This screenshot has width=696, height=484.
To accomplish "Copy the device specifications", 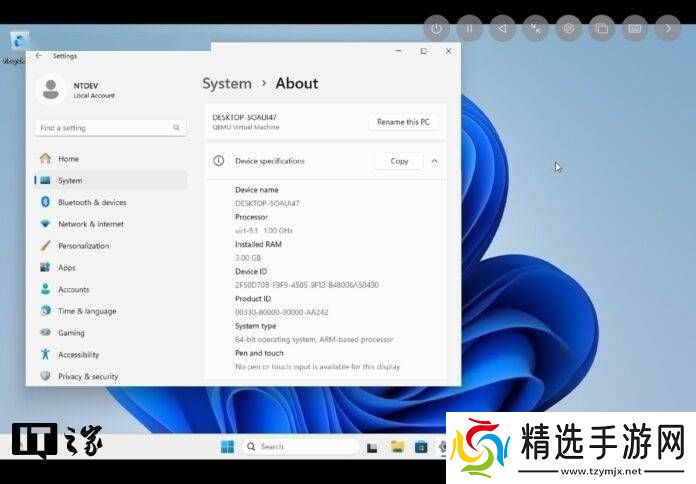I will pos(399,161).
